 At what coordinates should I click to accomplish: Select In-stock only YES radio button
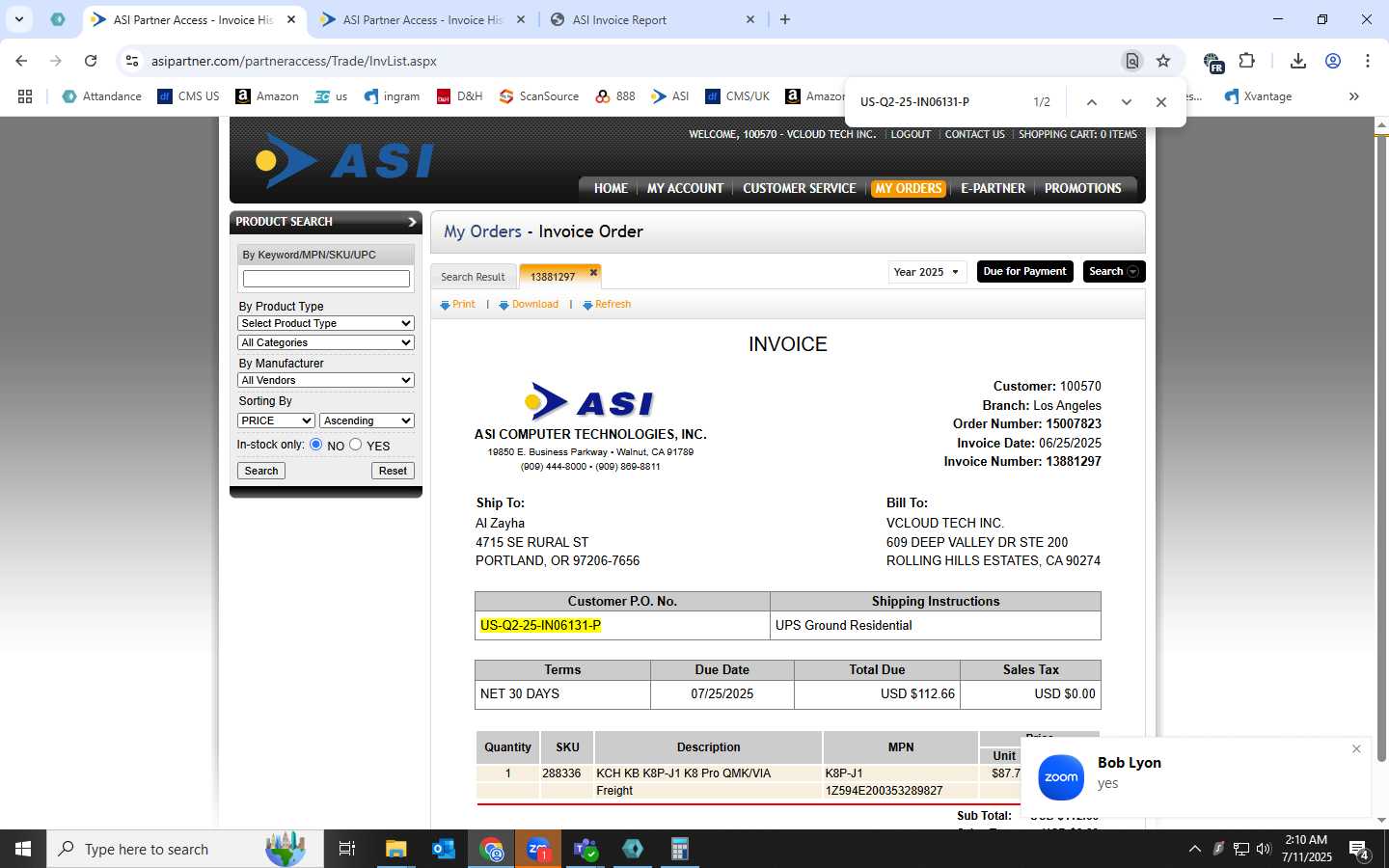pos(356,445)
